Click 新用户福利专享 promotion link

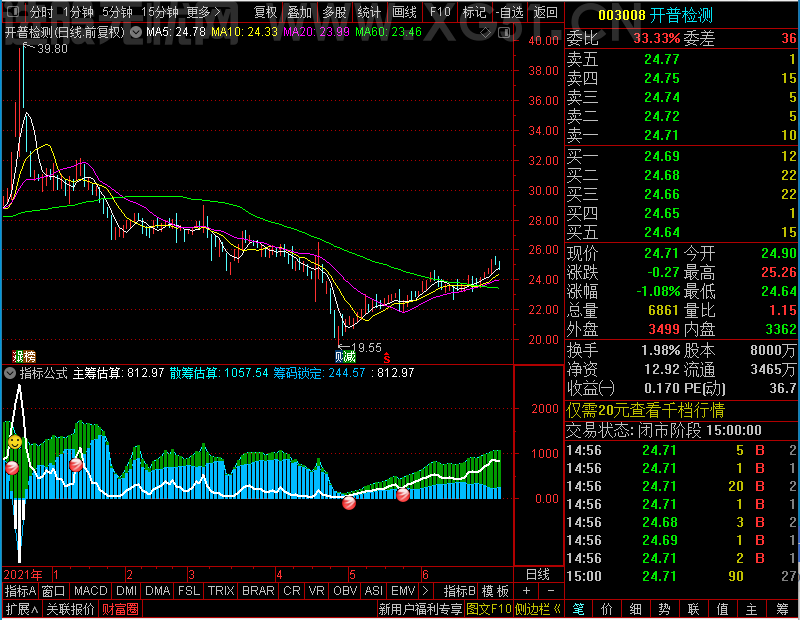click(420, 609)
